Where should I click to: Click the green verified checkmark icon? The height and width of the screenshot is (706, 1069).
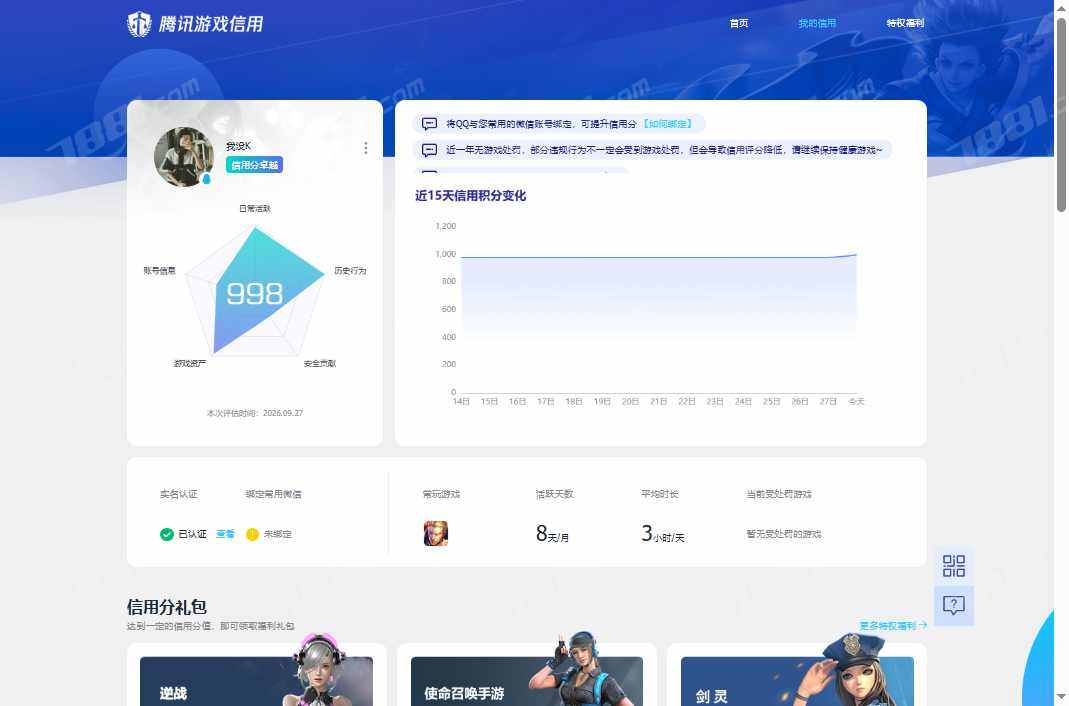click(166, 534)
